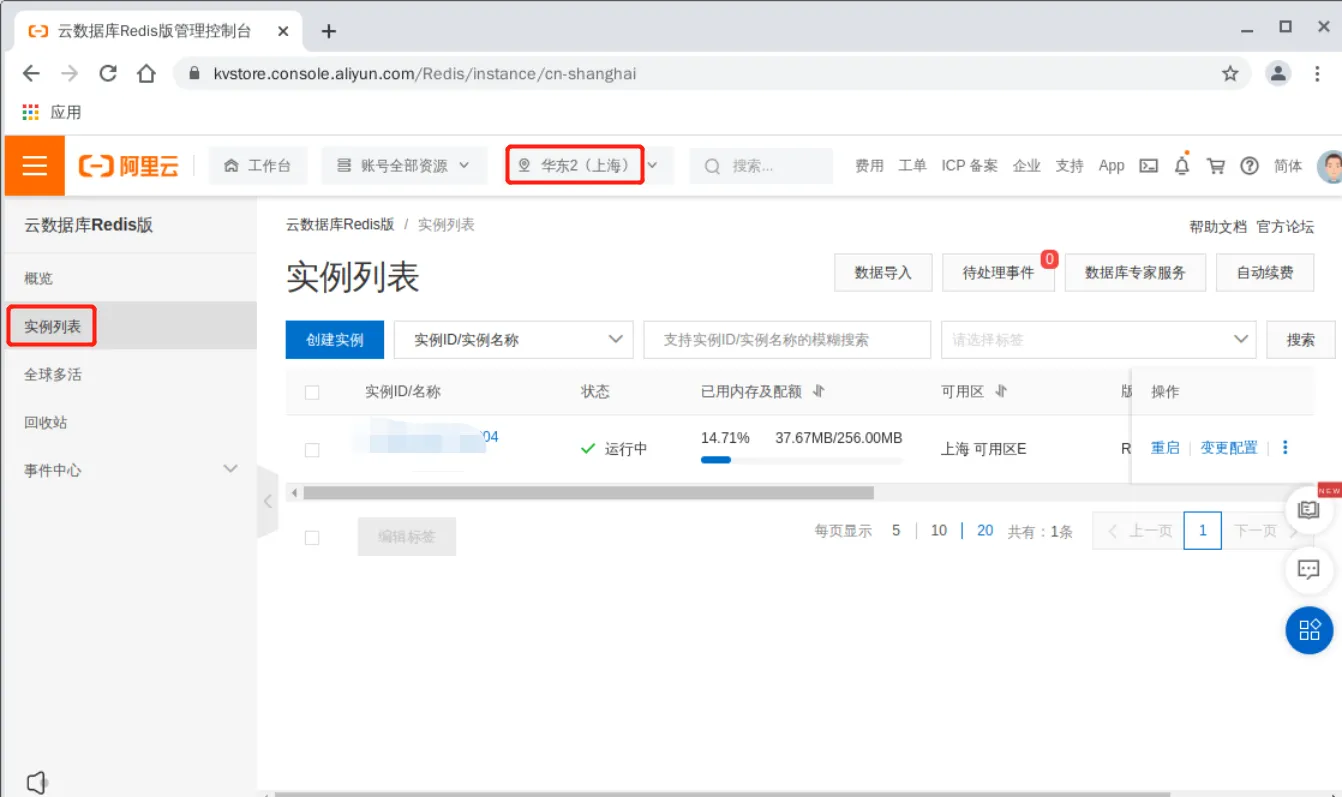The image size is (1342, 797).
Task: Click App in the top navigation
Action: [1112, 166]
